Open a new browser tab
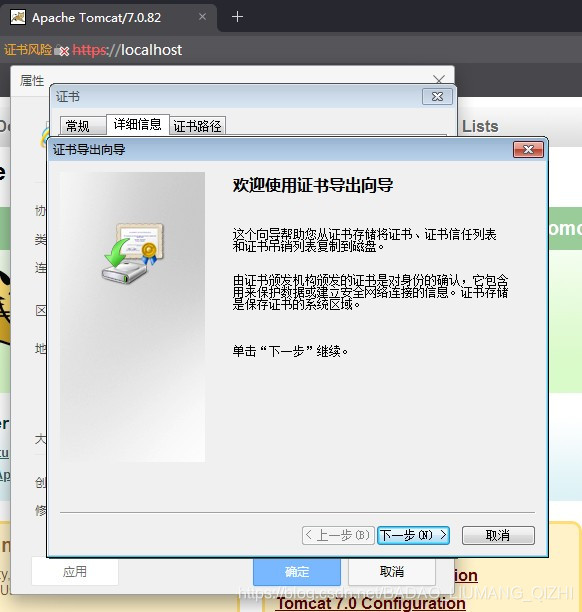 click(237, 17)
